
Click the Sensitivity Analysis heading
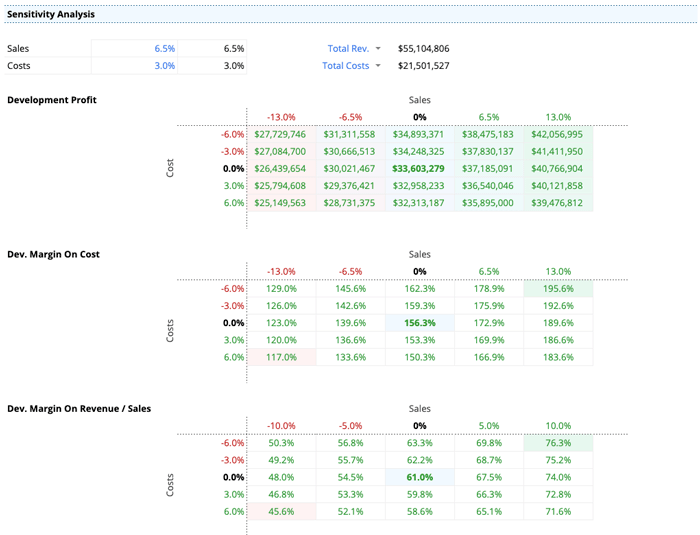click(x=51, y=14)
